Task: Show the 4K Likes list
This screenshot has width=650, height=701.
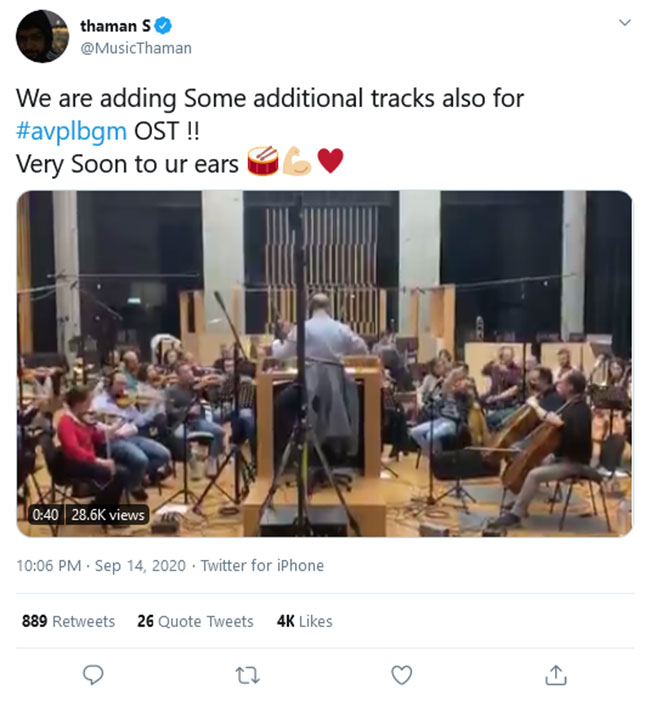Action: [x=304, y=621]
